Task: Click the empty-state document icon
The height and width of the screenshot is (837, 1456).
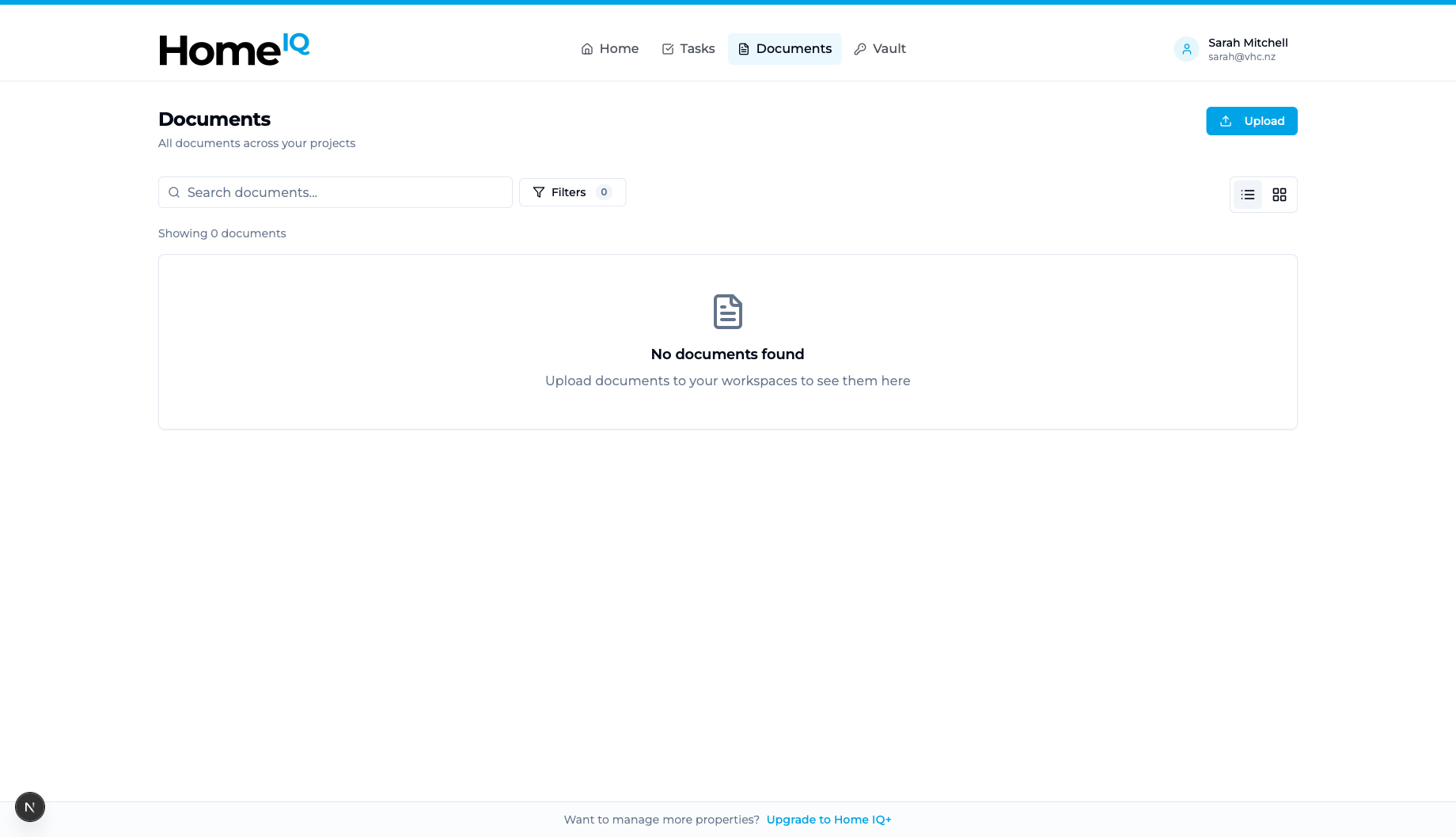Action: (x=727, y=312)
